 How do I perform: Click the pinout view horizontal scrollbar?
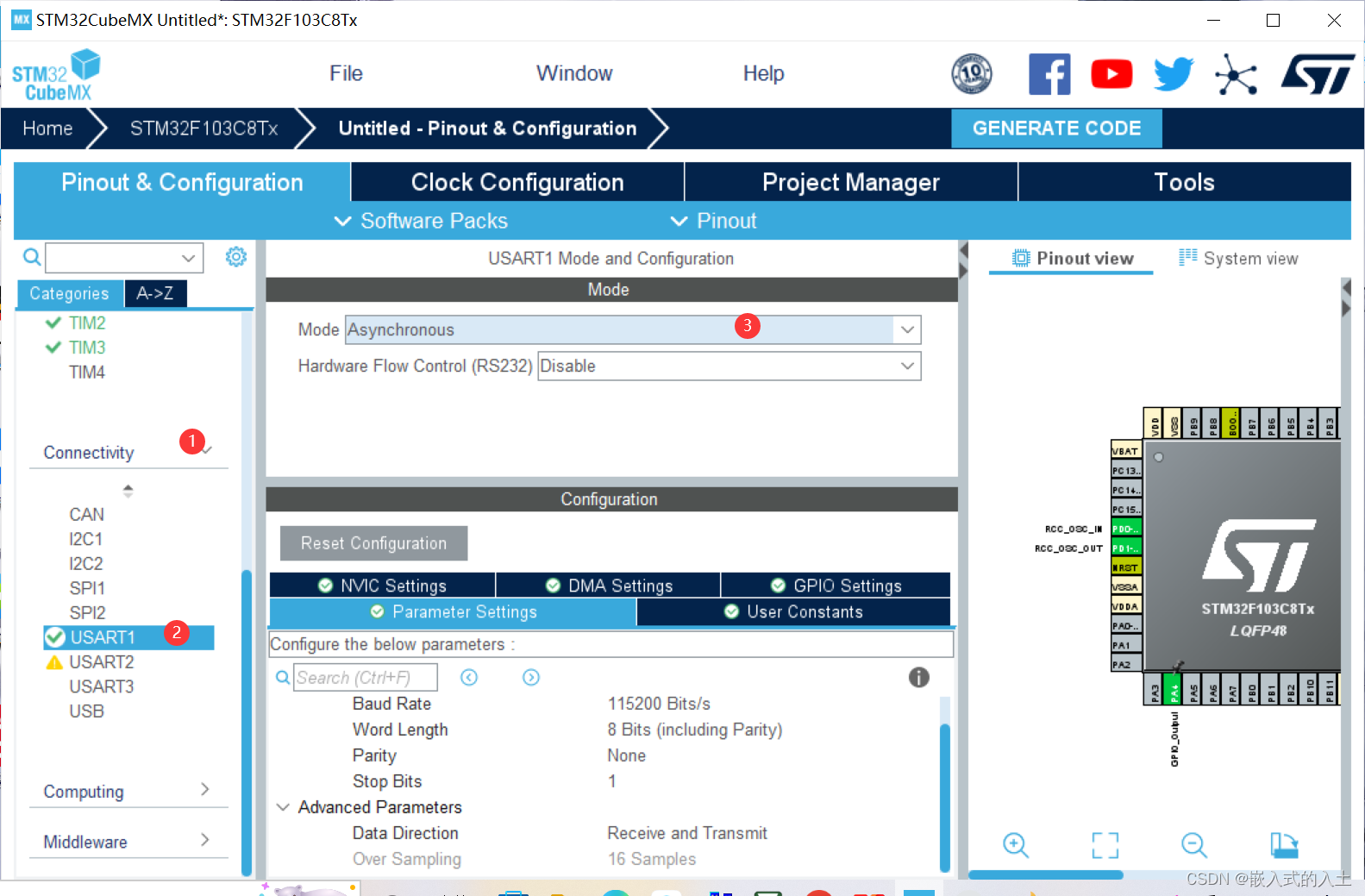click(x=1045, y=874)
